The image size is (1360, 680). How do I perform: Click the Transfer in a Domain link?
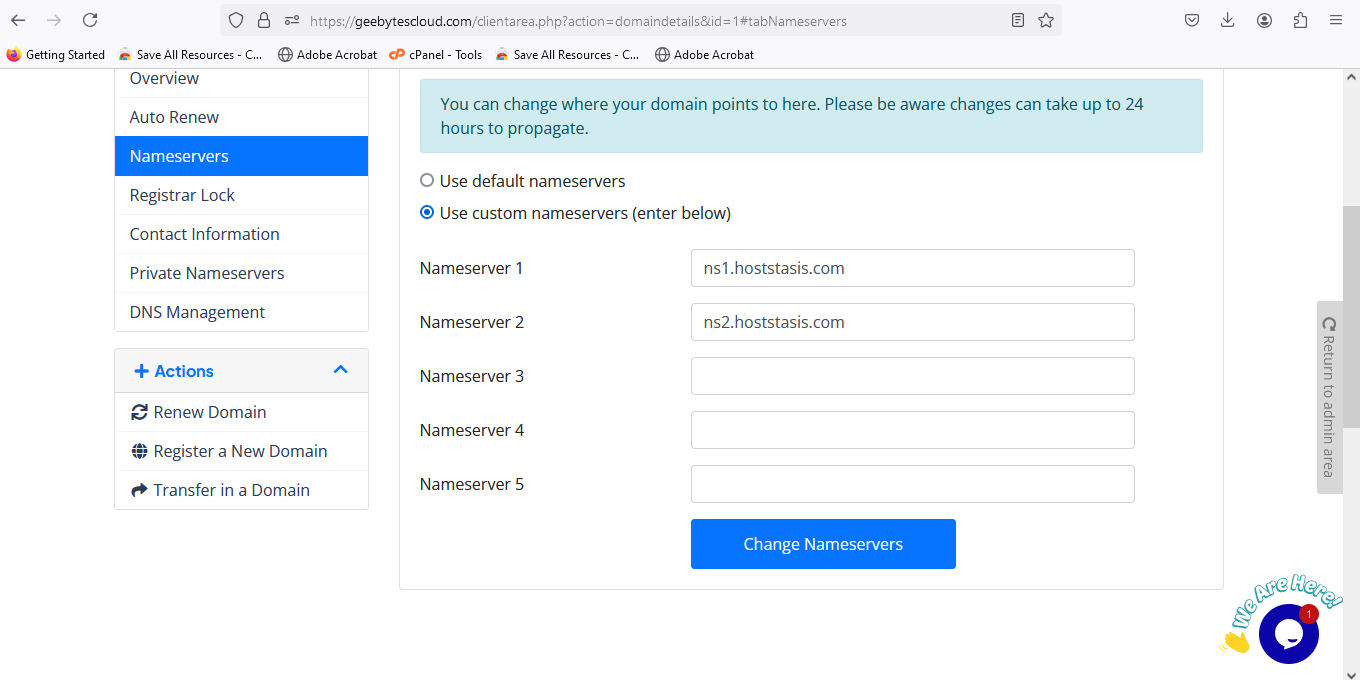pos(231,490)
